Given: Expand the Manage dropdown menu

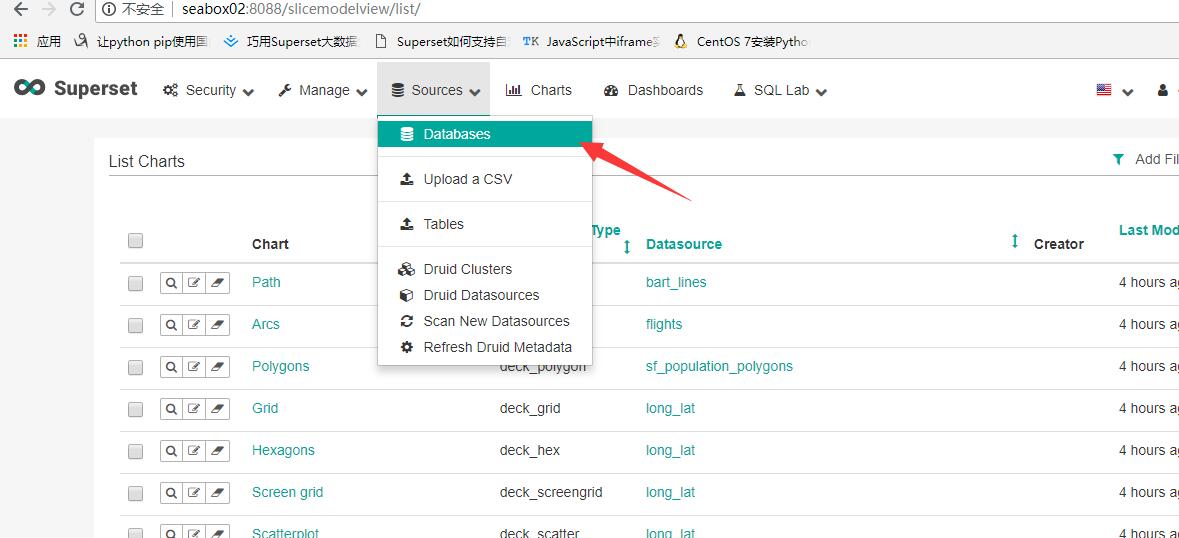Looking at the screenshot, I should 322,90.
